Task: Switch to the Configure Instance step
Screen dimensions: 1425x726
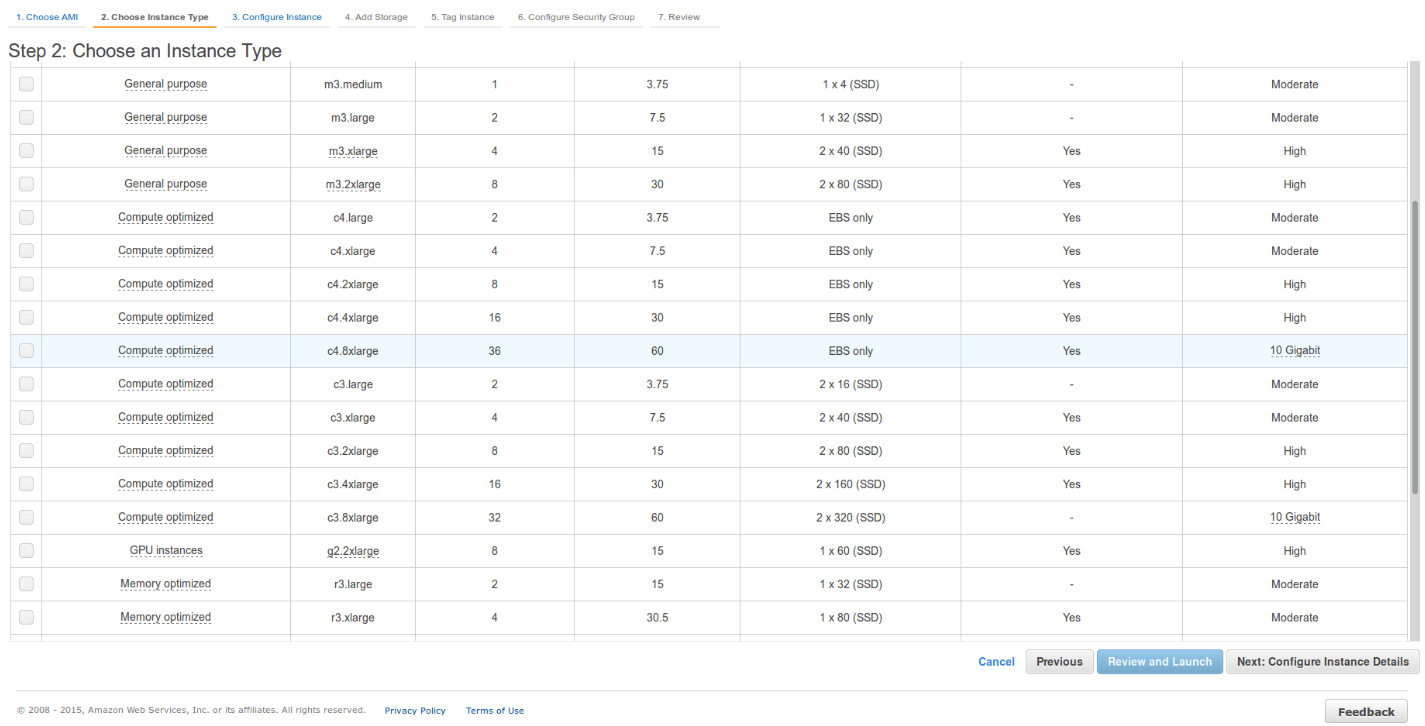Action: [x=277, y=17]
